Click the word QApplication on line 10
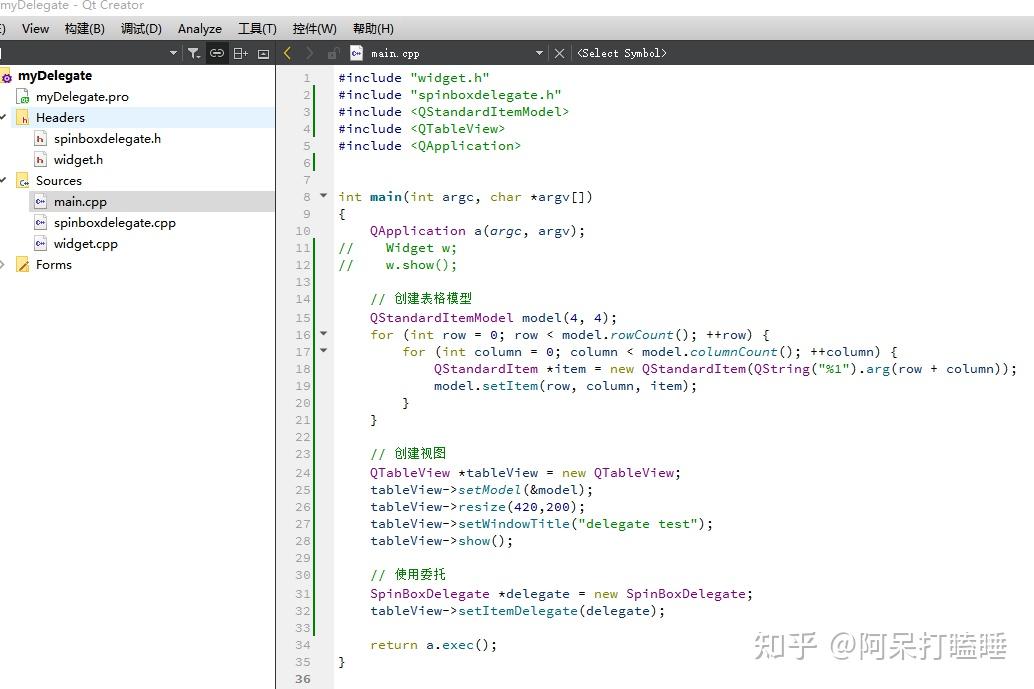1034x689 pixels. [417, 231]
